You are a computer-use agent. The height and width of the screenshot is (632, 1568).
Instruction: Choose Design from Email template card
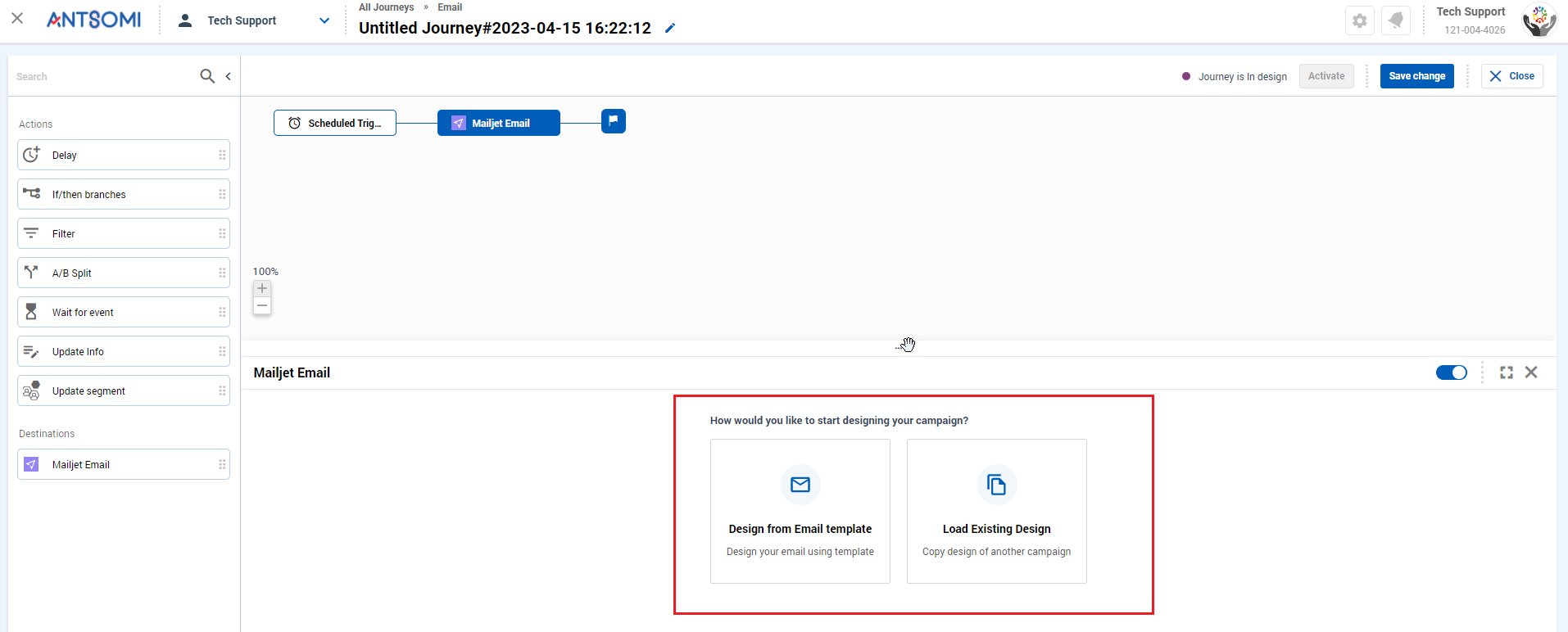[x=800, y=511]
